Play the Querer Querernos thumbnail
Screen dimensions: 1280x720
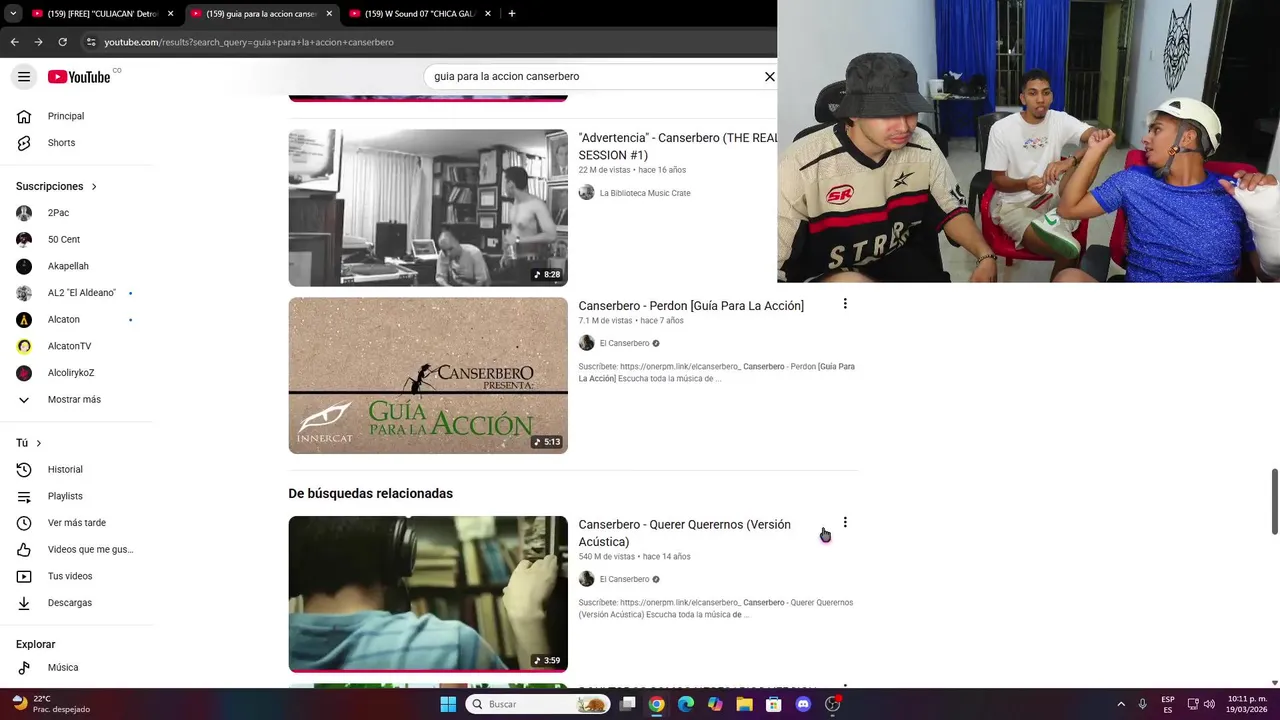[428, 594]
